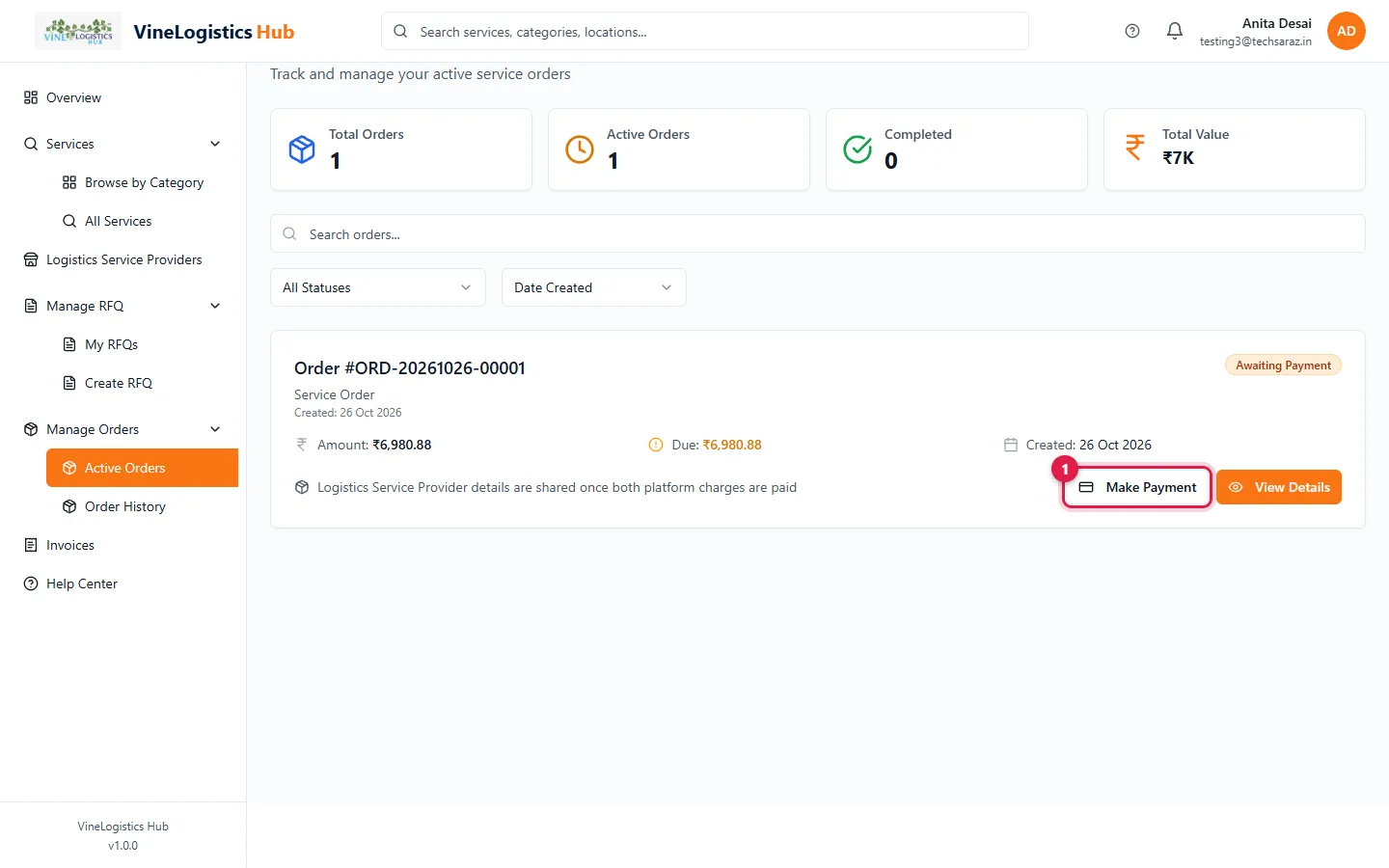Focus the Search services, categories, locations field
The width and height of the screenshot is (1389, 868).
(705, 31)
